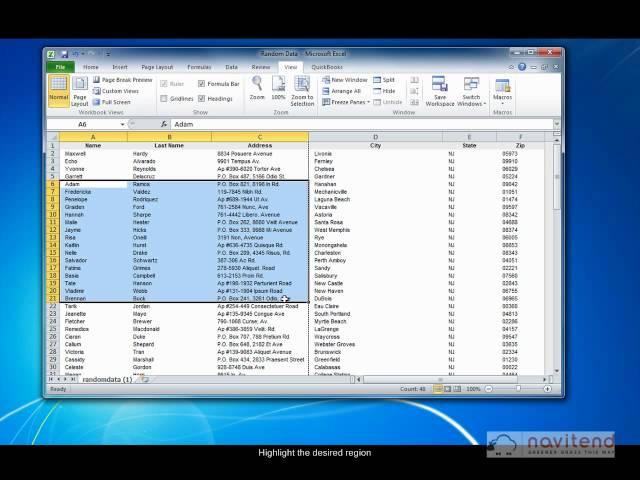
Task: Select cell containing Livonia
Action: pos(376,154)
